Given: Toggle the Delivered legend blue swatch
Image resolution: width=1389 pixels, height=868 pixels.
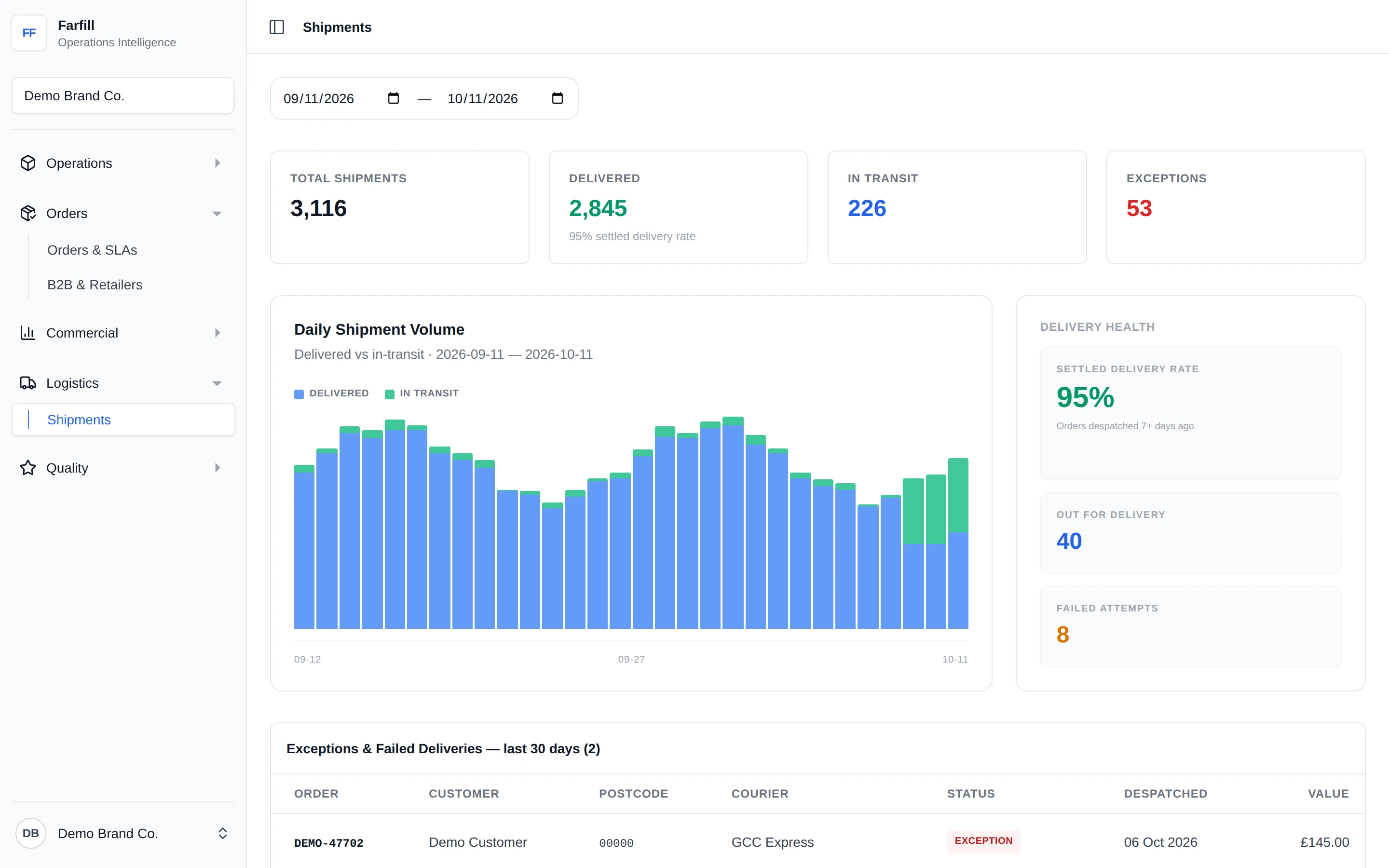Looking at the screenshot, I should tap(299, 394).
